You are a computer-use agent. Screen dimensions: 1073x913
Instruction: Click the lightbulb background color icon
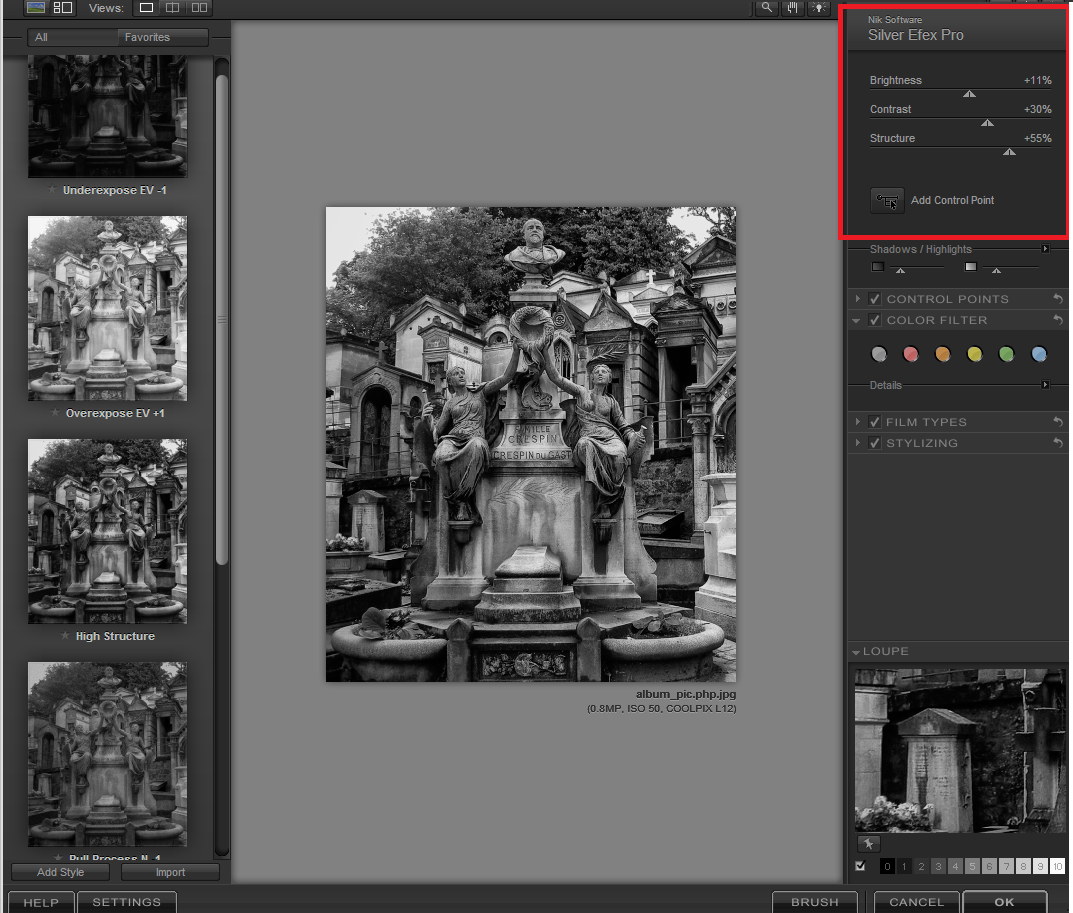point(819,8)
